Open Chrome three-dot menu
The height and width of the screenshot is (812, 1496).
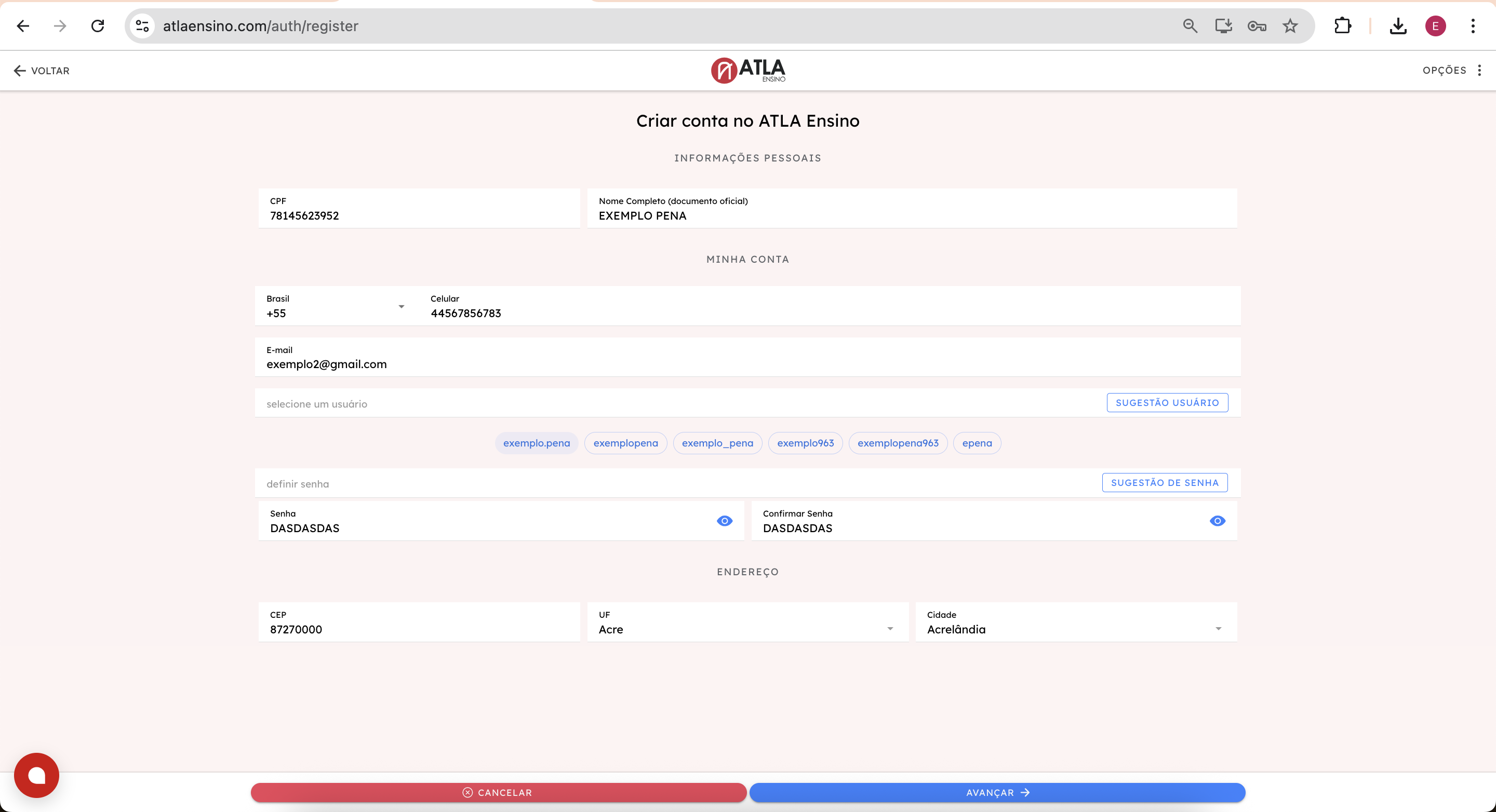tap(1473, 26)
